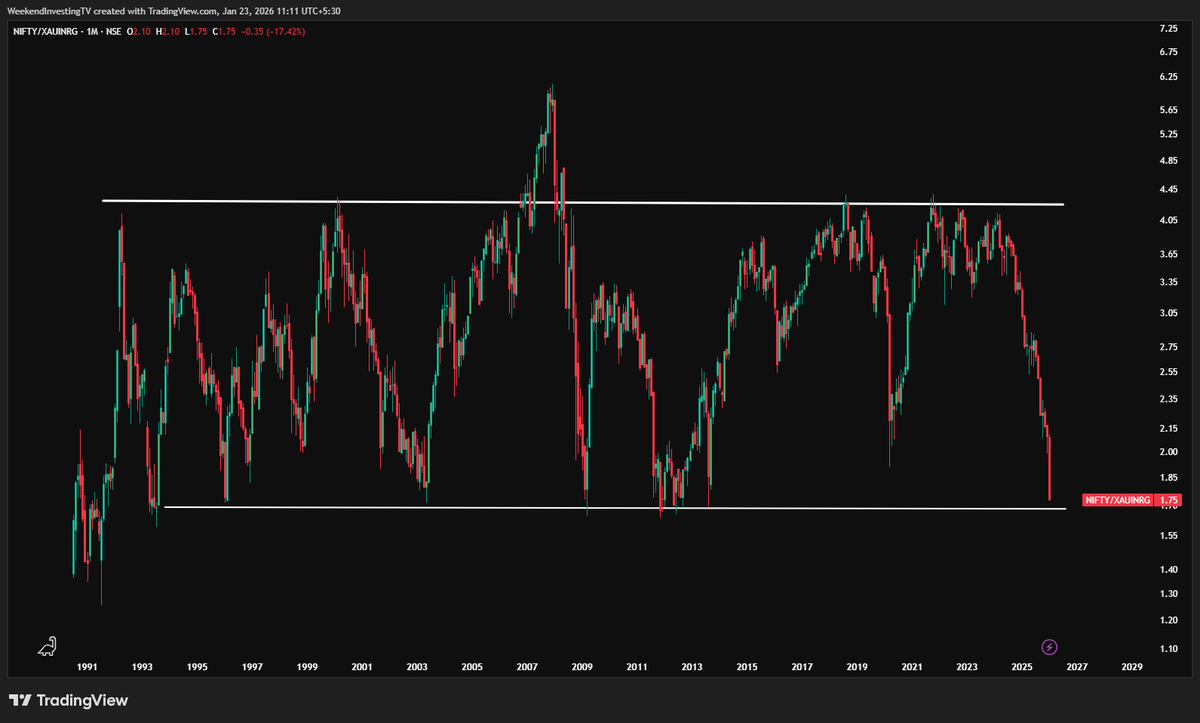The image size is (1200, 723).
Task: Click the 7.25 price axis label
Action: coord(1169,28)
